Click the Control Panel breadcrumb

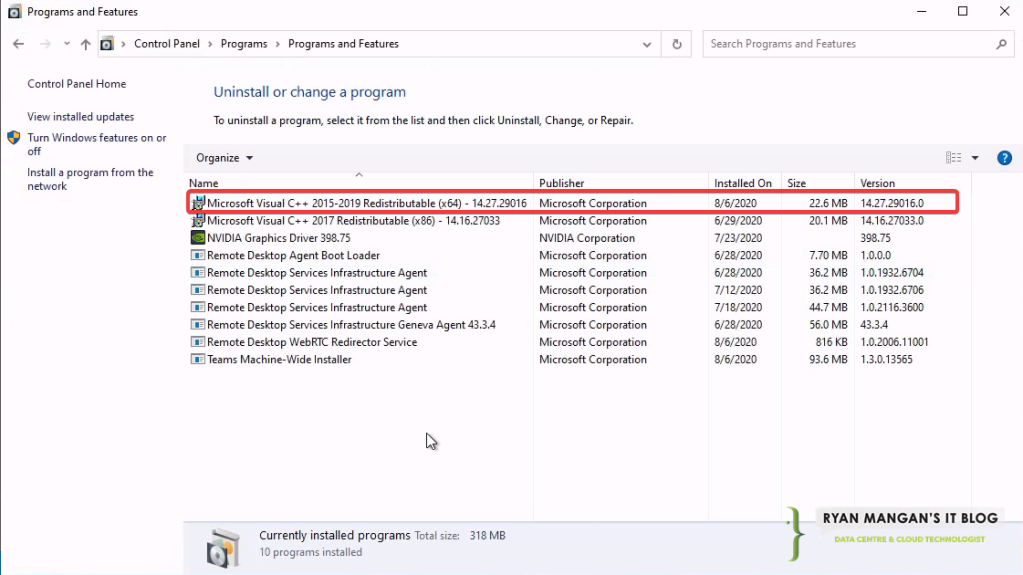166,44
